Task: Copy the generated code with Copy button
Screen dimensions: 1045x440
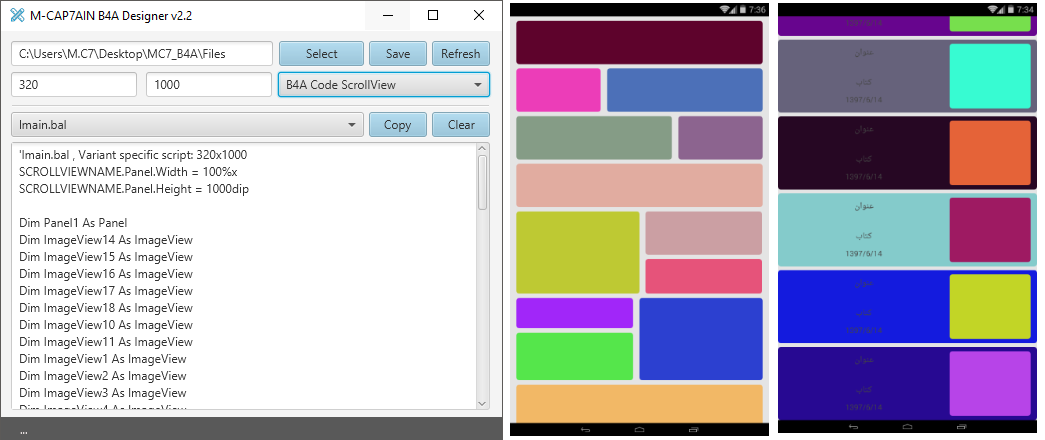Action: (x=397, y=125)
